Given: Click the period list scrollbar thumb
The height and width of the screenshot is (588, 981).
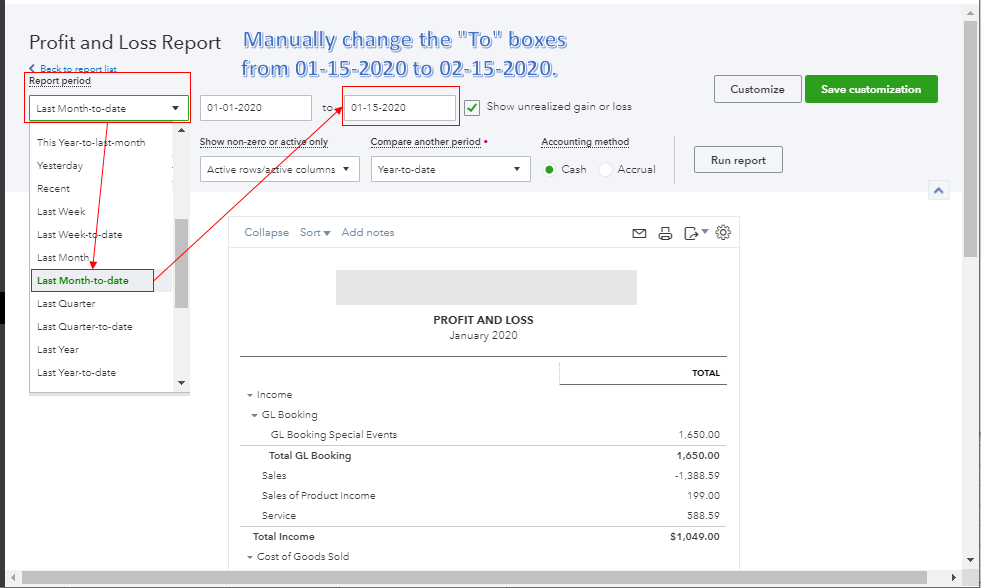Looking at the screenshot, I should 181,262.
